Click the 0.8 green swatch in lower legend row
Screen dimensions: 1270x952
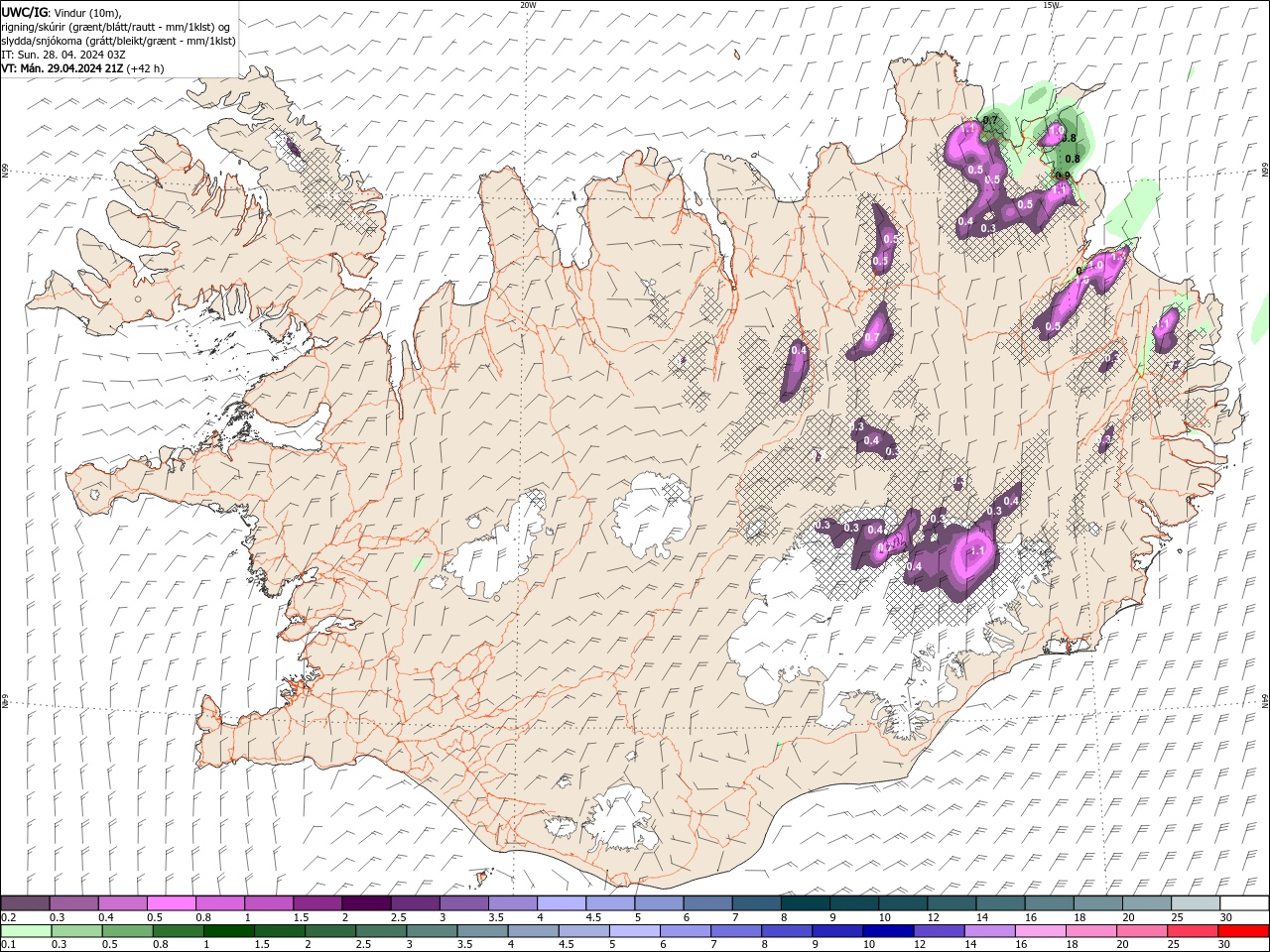click(179, 931)
